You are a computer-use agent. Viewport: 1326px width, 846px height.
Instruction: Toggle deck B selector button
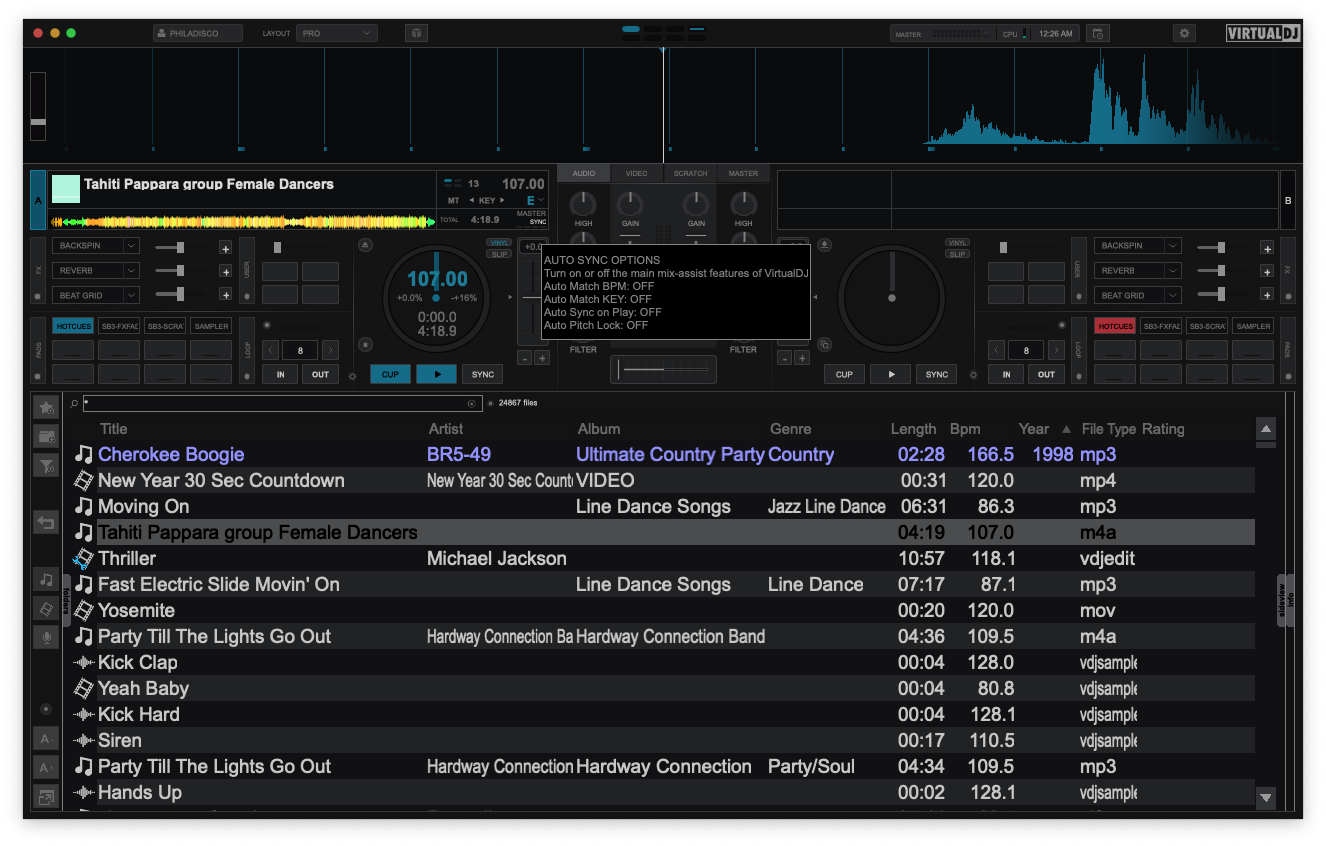point(1288,200)
